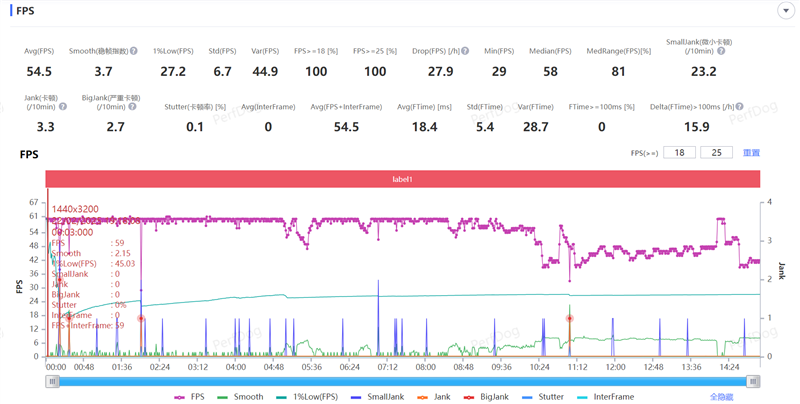The width and height of the screenshot is (800, 404).
Task: Collapse the FPS panel with the arrow
Action: pyautogui.click(x=786, y=11)
